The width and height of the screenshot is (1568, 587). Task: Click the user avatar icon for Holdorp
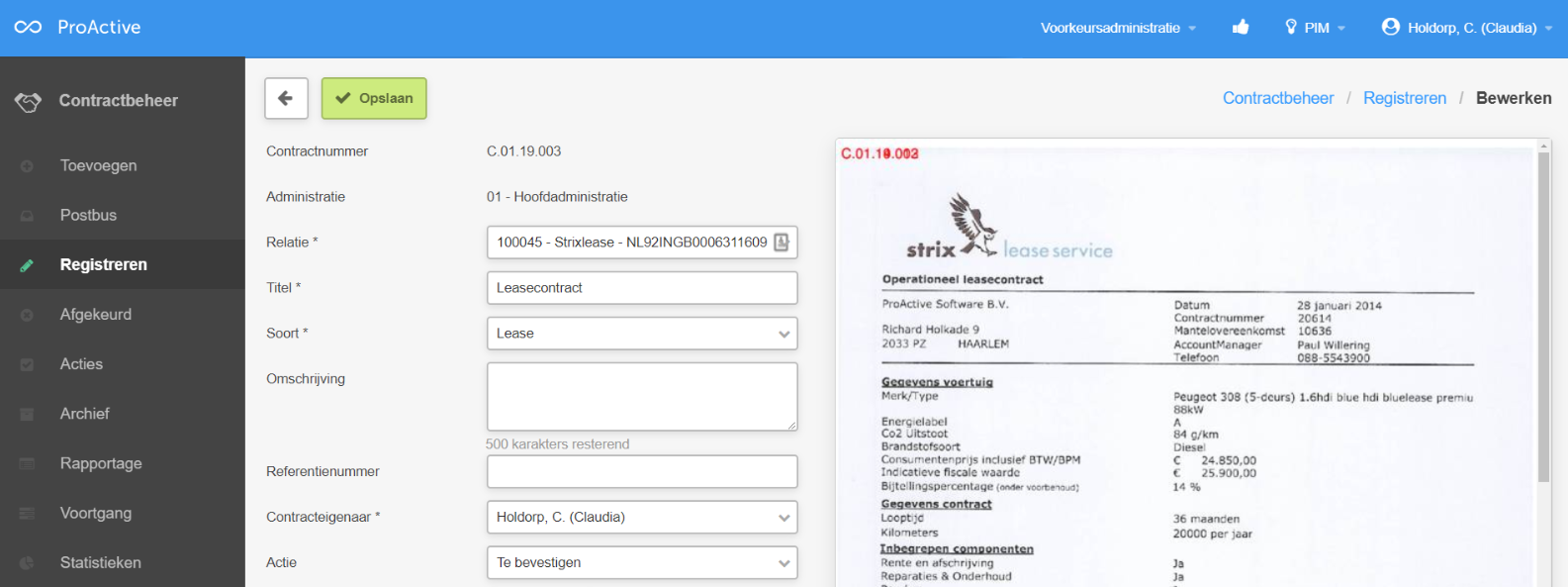point(1391,27)
